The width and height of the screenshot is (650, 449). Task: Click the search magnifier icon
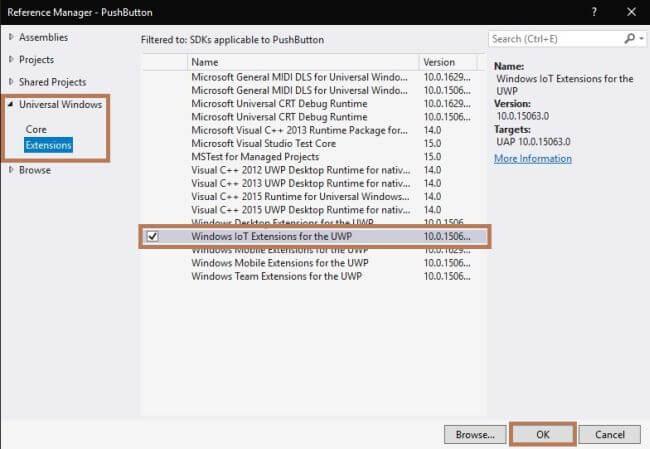click(629, 39)
